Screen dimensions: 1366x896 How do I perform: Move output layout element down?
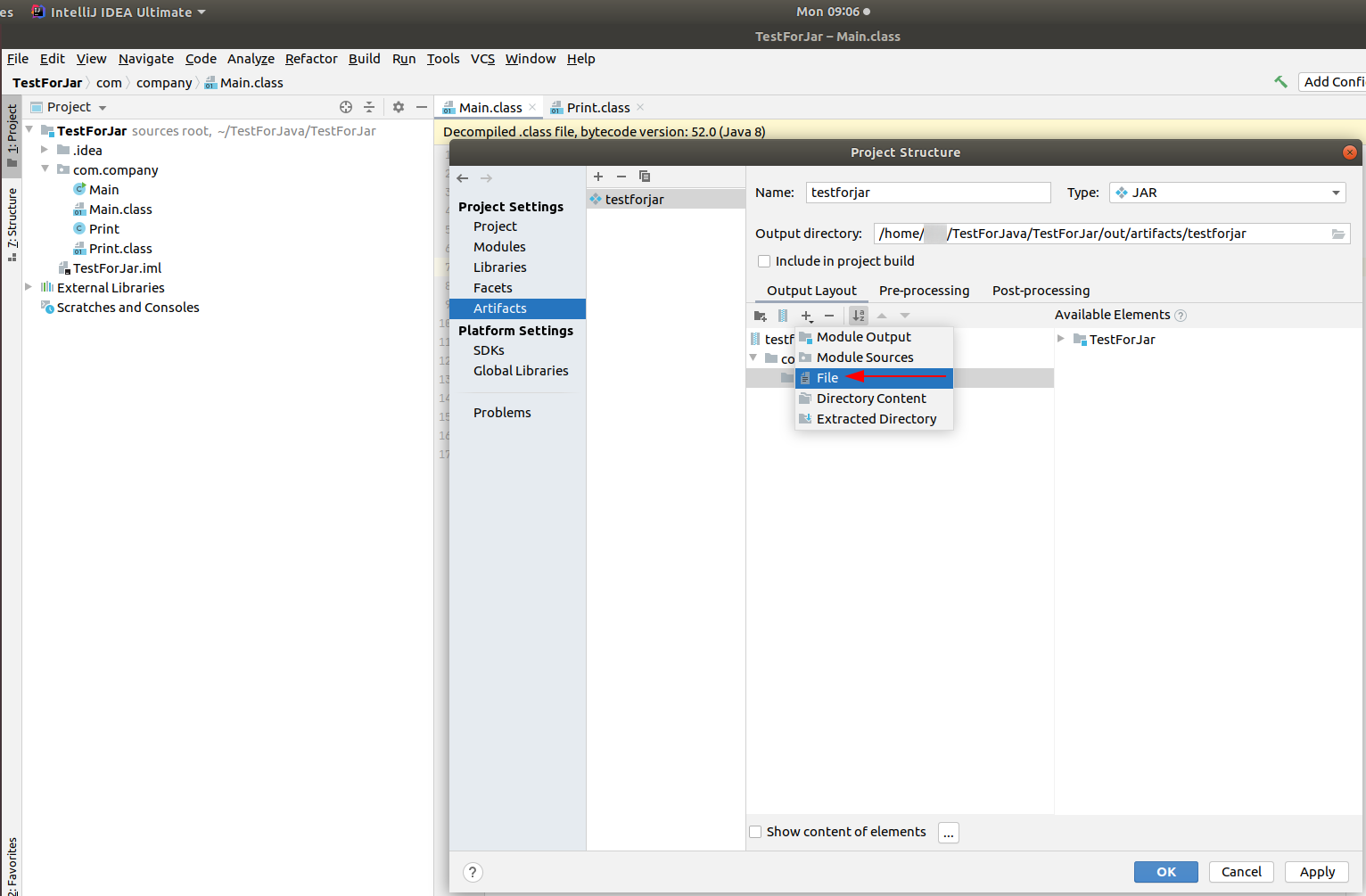coord(905,316)
